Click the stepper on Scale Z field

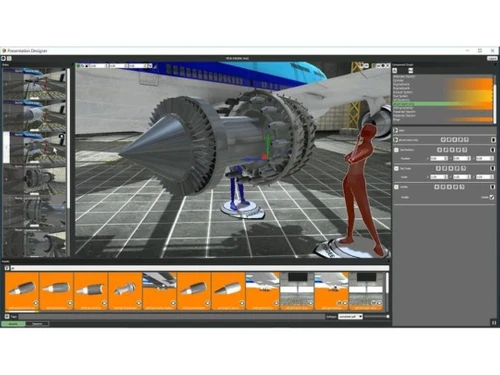(491, 177)
